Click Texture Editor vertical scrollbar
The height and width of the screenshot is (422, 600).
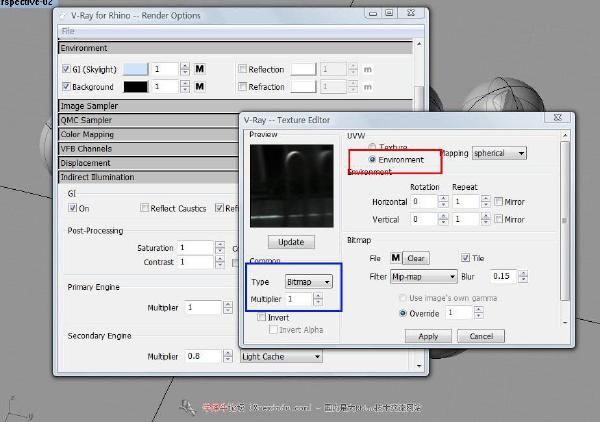tap(565, 220)
